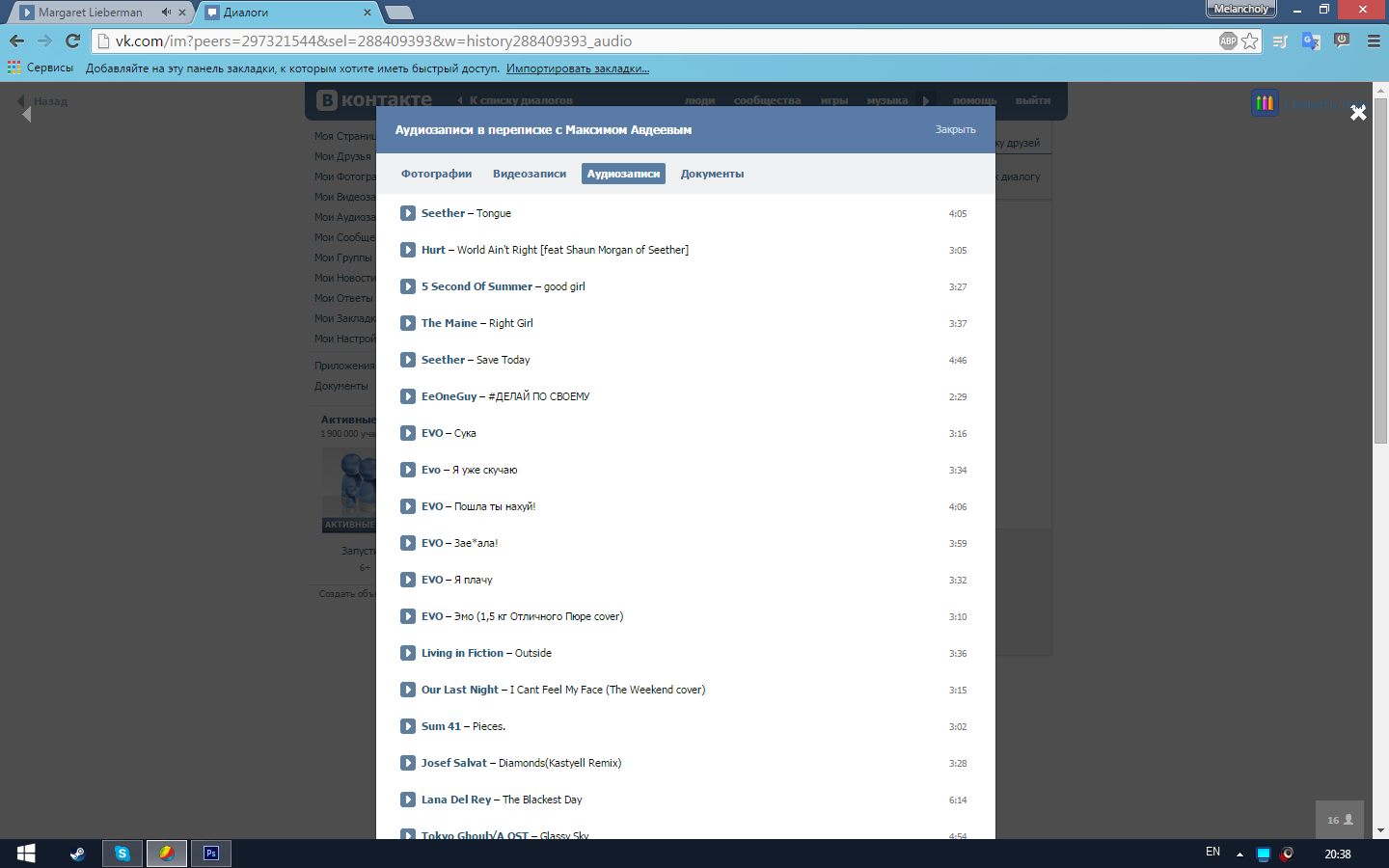Bookmark page with star icon
The image size is (1389, 868).
click(1250, 41)
